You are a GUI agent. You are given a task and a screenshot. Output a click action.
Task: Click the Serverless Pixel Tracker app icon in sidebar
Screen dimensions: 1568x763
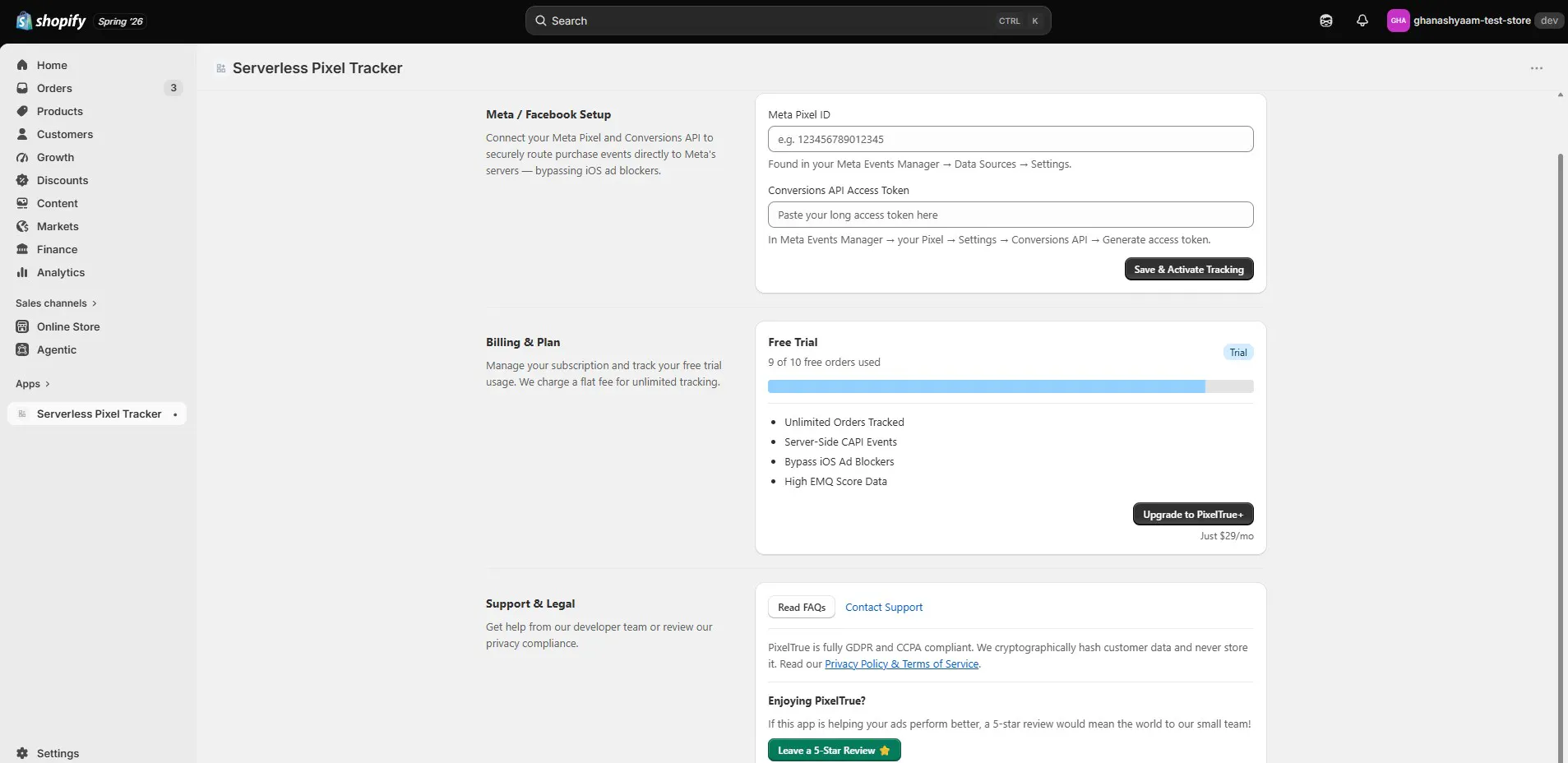pos(22,414)
